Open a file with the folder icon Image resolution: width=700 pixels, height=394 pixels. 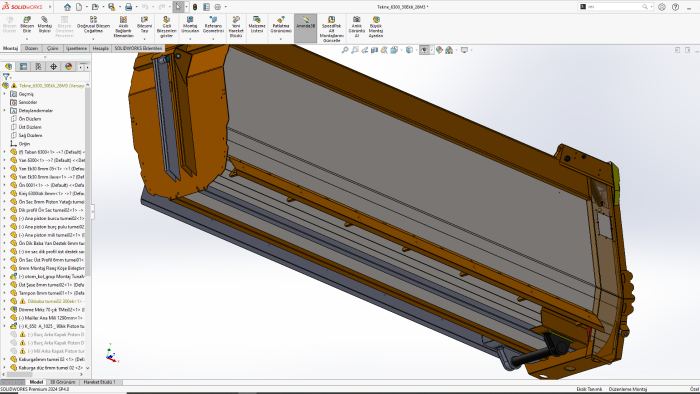95,7
